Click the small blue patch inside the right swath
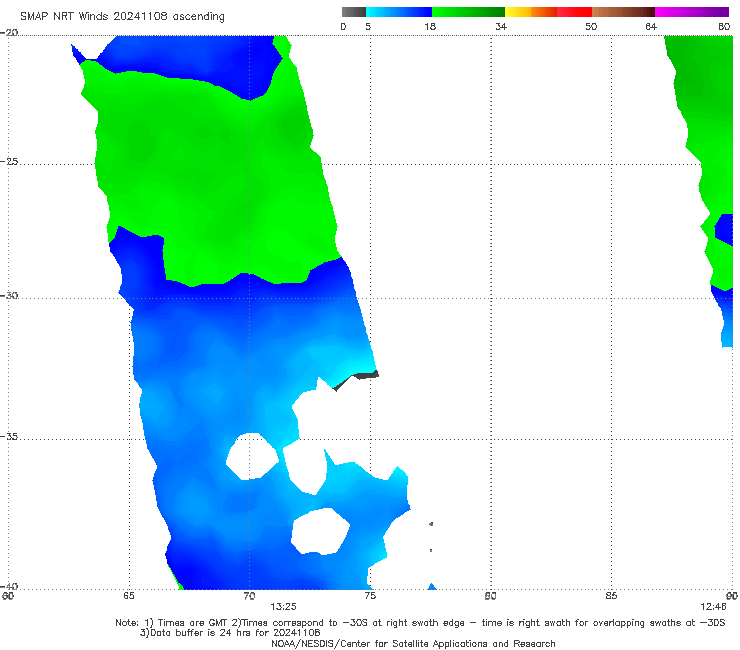The width and height of the screenshot is (740, 650). 724,229
